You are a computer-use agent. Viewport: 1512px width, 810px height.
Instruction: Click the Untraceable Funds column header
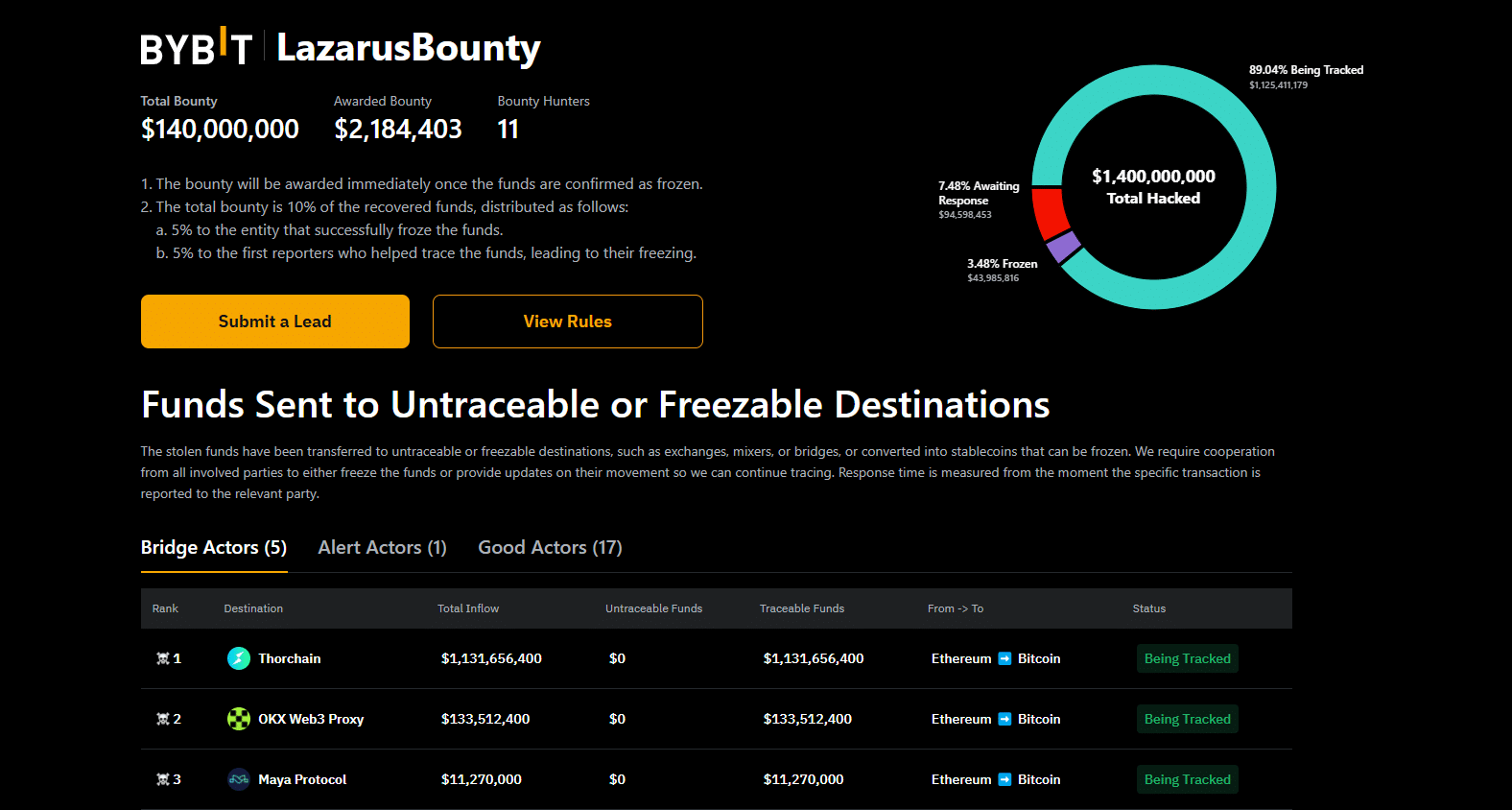(x=653, y=608)
